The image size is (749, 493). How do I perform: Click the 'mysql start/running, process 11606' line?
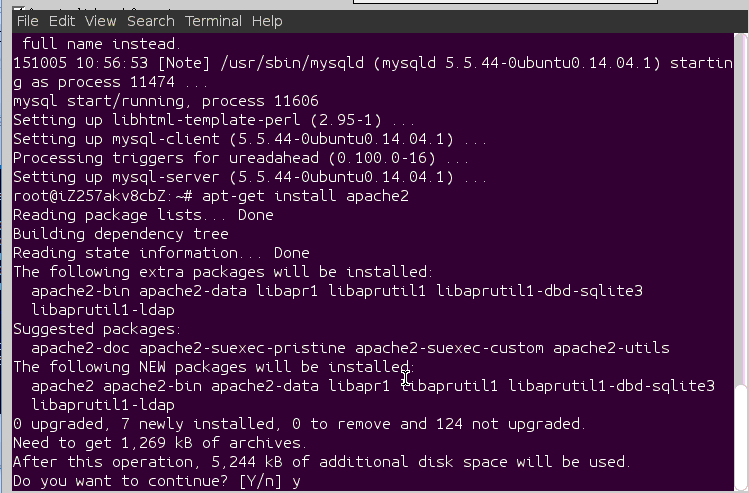[166, 101]
